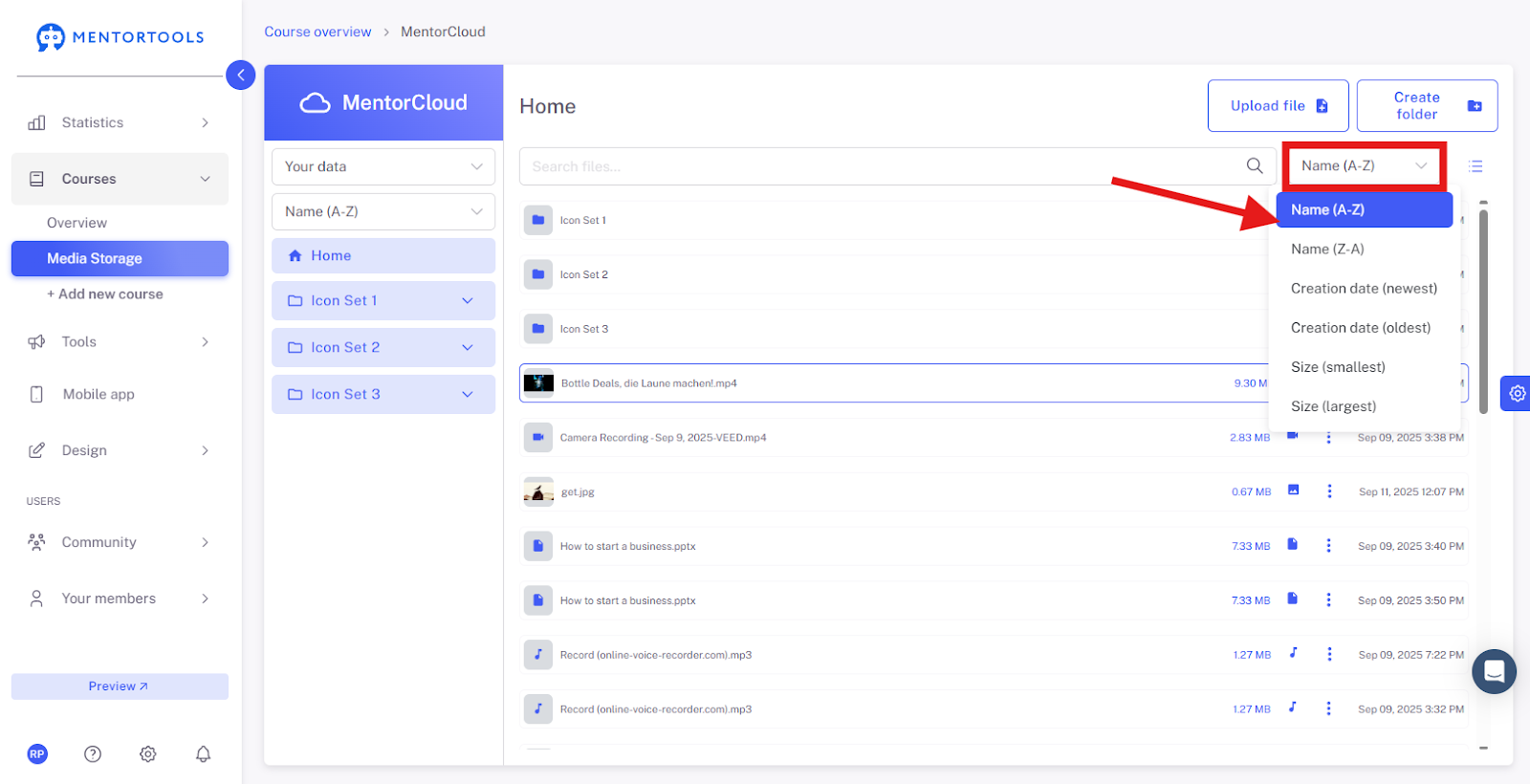
Task: Click the MentorTools logo
Action: (120, 37)
